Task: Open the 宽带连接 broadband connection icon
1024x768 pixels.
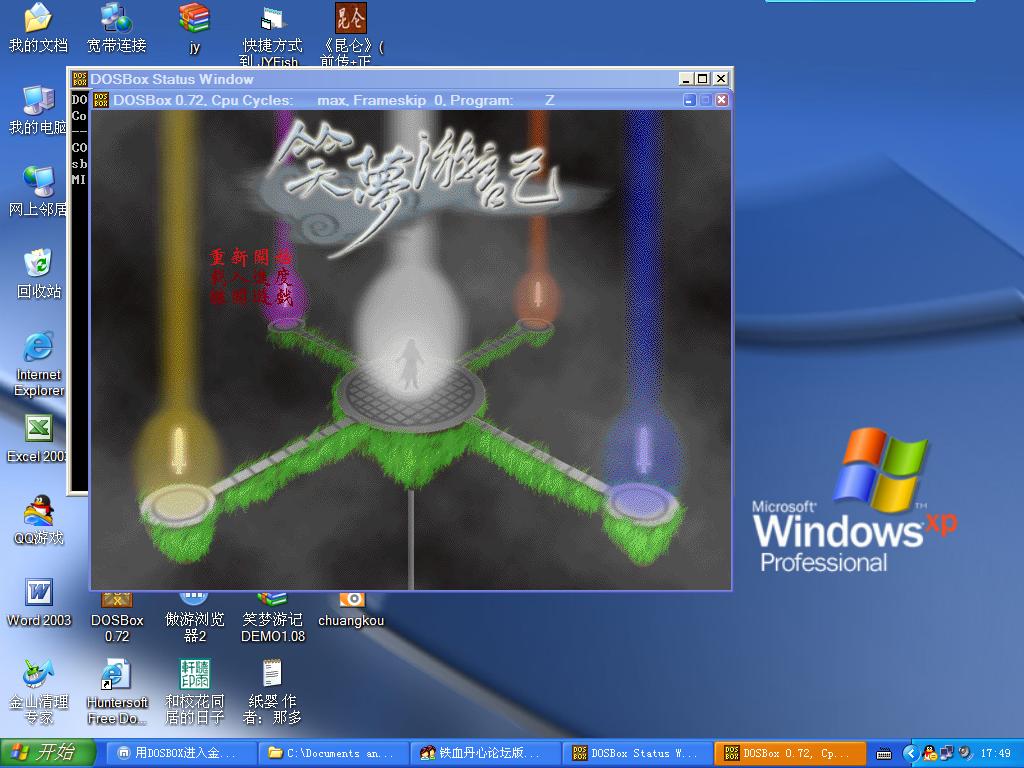Action: coord(116,20)
